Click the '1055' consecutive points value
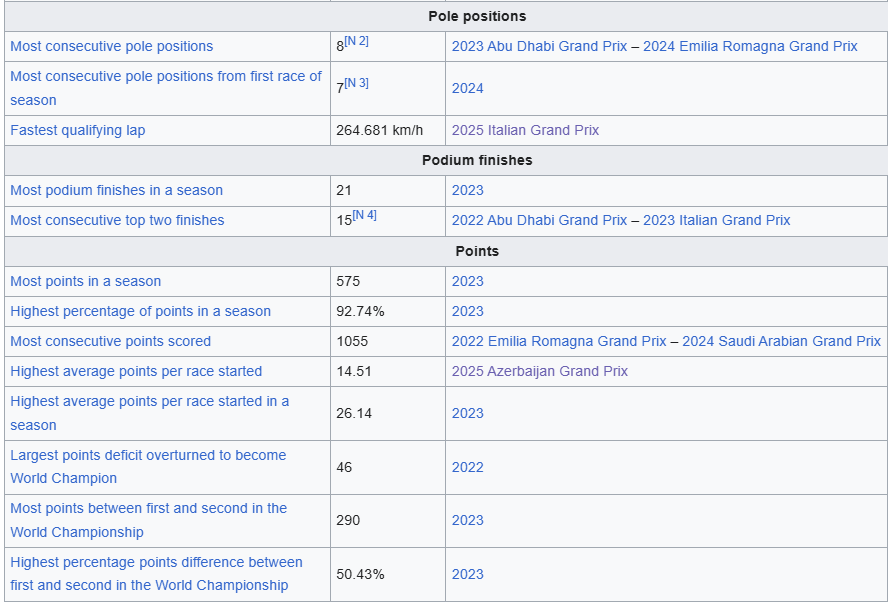Viewport: 888px width, 602px height. click(352, 341)
